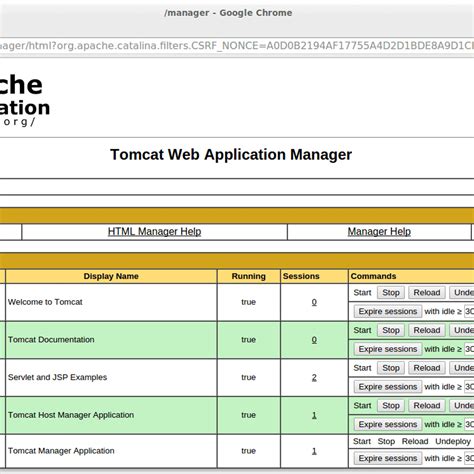
Task: Click Running value 'true' for Tomcat Manager Application
Action: click(x=249, y=451)
